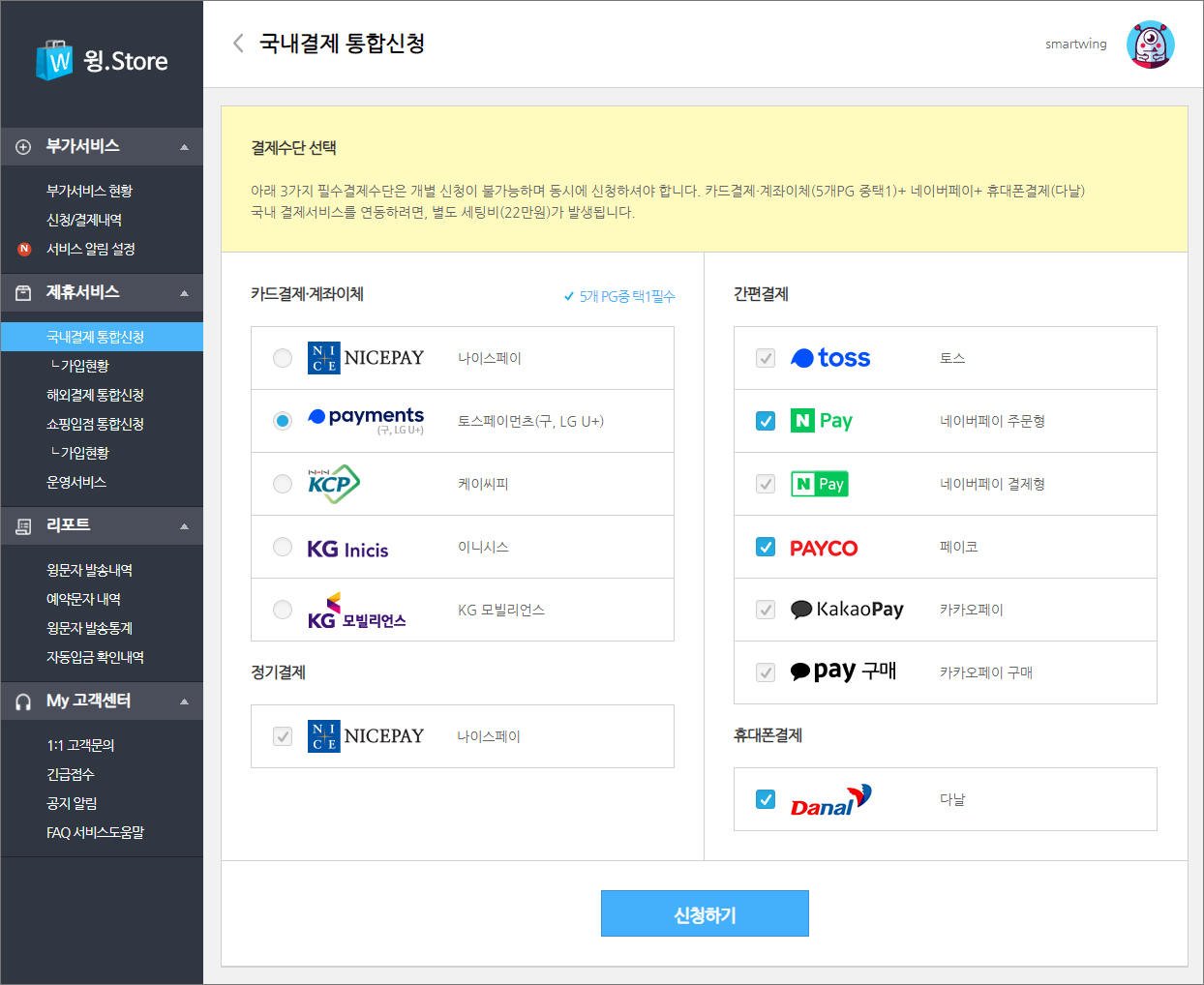
Task: Click the 제휴서비스 box icon
Action: pyautogui.click(x=23, y=293)
